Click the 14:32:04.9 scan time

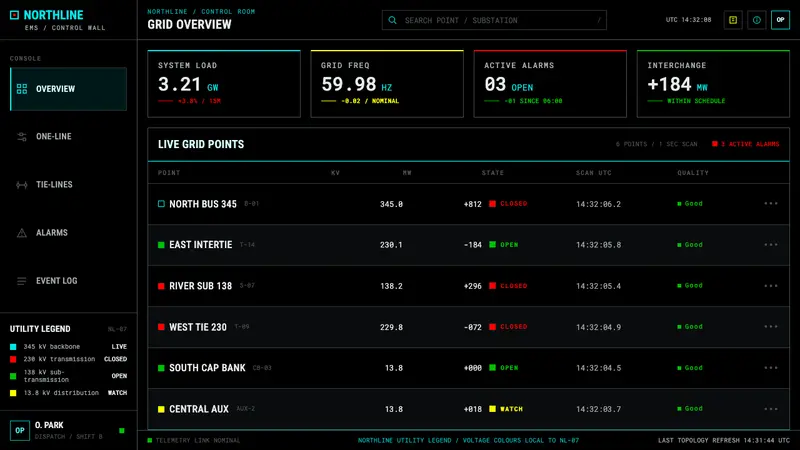(x=598, y=327)
